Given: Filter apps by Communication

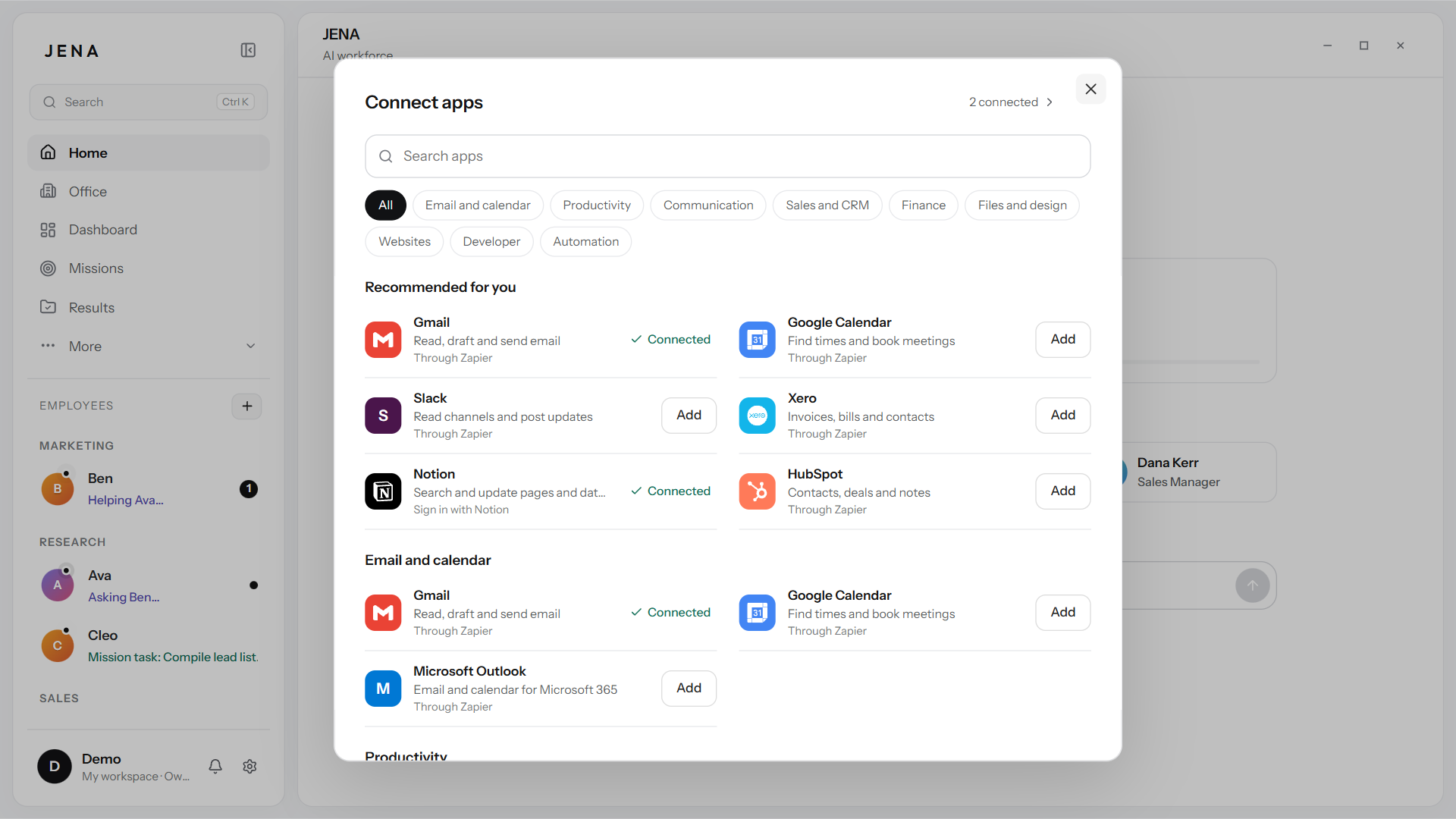Looking at the screenshot, I should click(x=708, y=205).
